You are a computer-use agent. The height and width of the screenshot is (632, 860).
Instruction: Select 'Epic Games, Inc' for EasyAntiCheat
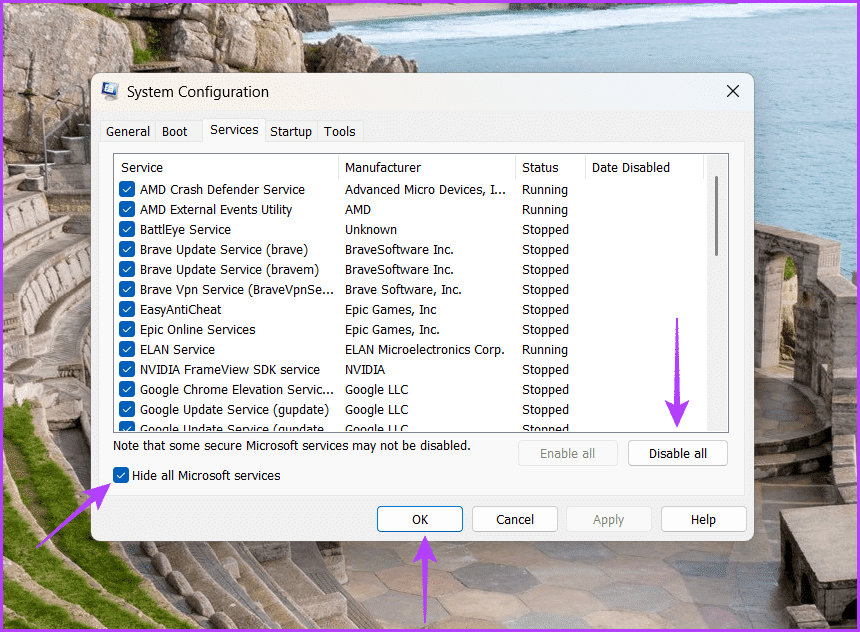point(391,309)
